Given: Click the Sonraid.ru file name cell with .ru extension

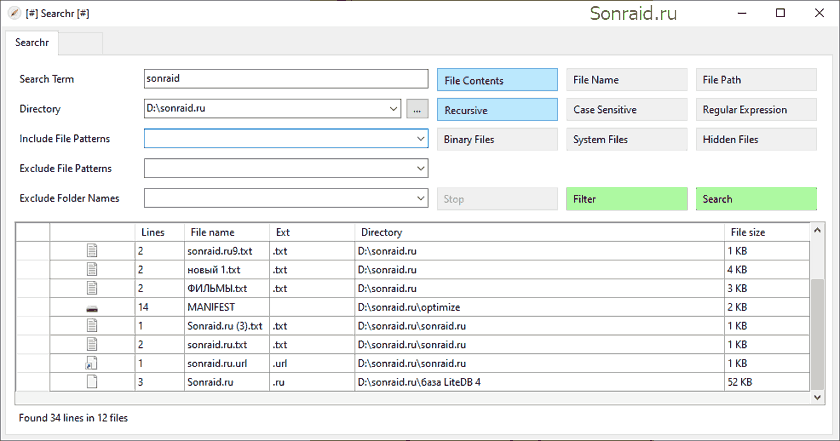Looking at the screenshot, I should 227,382.
